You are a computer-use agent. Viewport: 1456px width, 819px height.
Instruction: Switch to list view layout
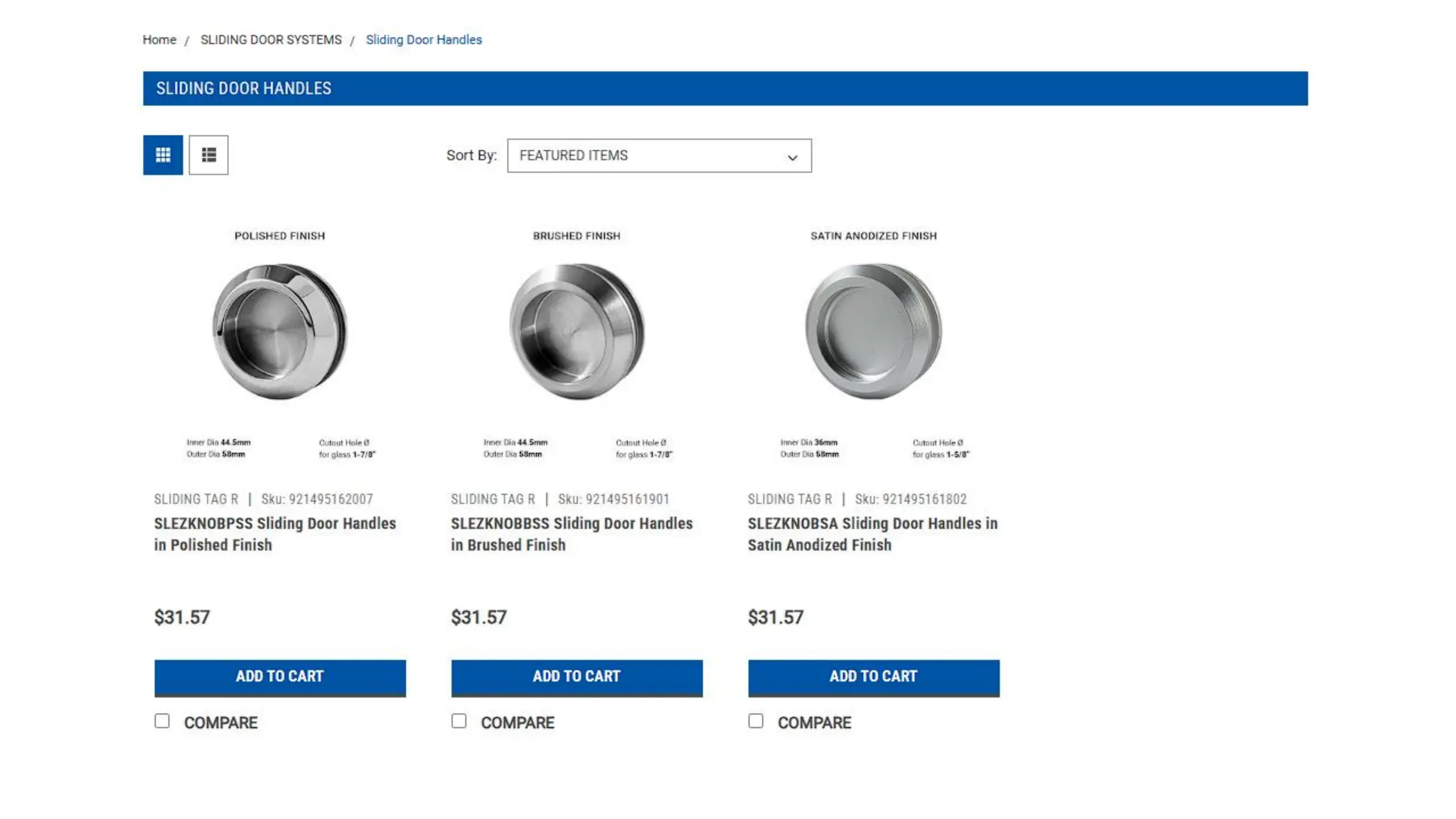click(x=208, y=155)
